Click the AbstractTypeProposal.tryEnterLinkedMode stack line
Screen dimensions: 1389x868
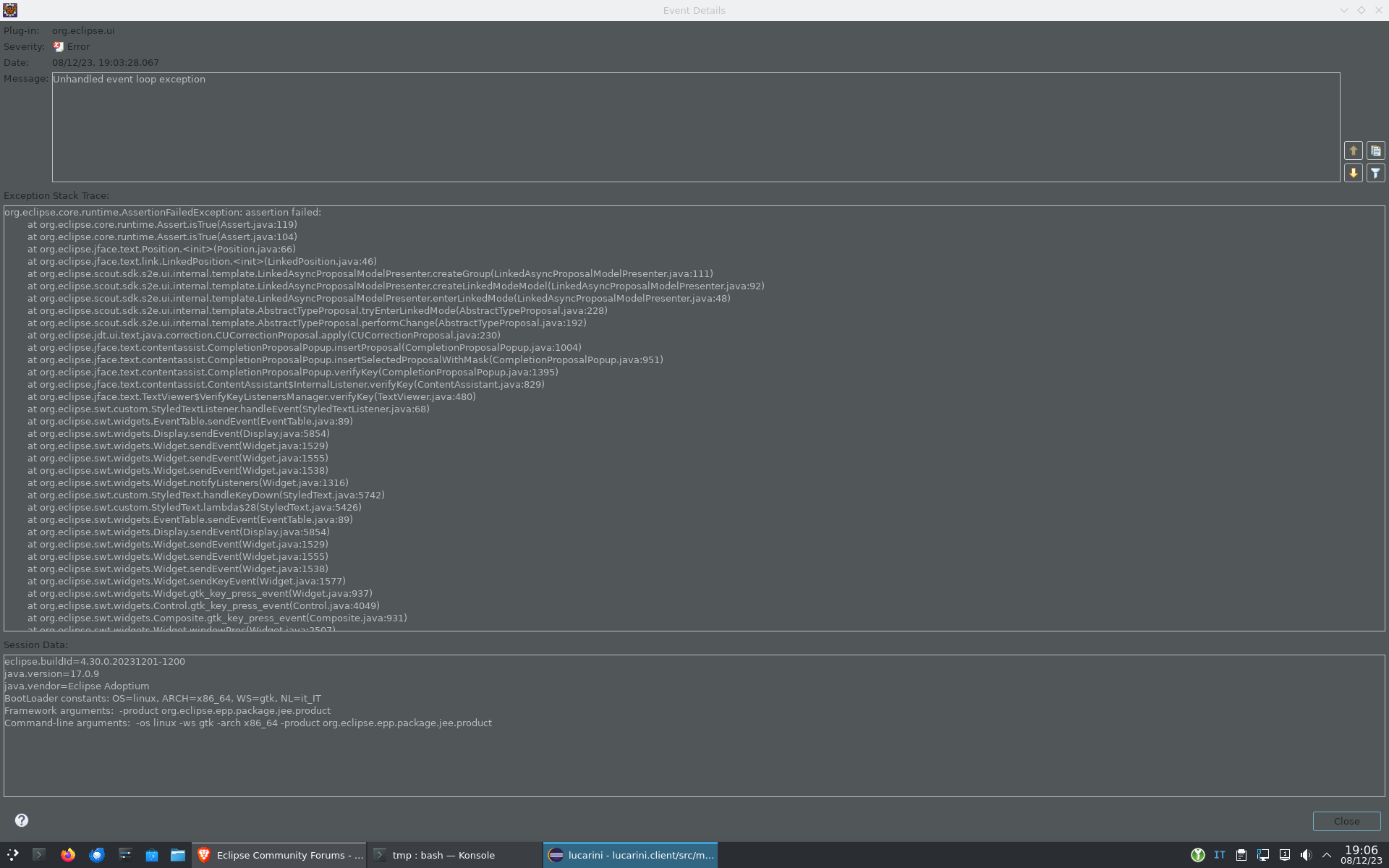(x=318, y=311)
